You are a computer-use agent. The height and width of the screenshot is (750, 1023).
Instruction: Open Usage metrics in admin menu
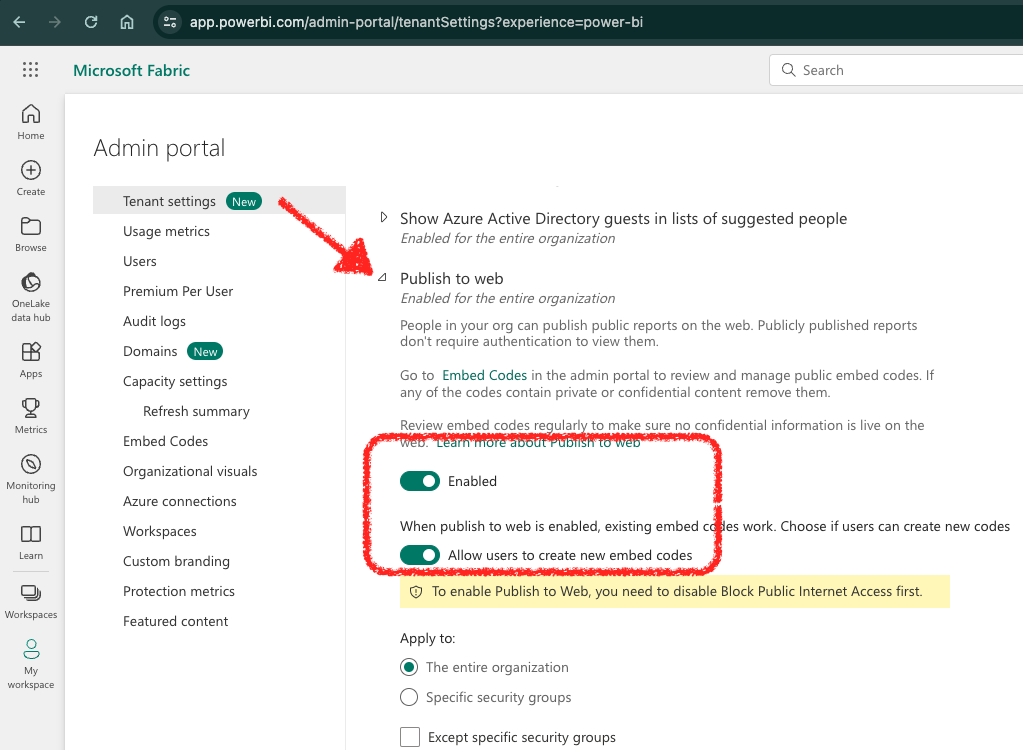(x=166, y=232)
